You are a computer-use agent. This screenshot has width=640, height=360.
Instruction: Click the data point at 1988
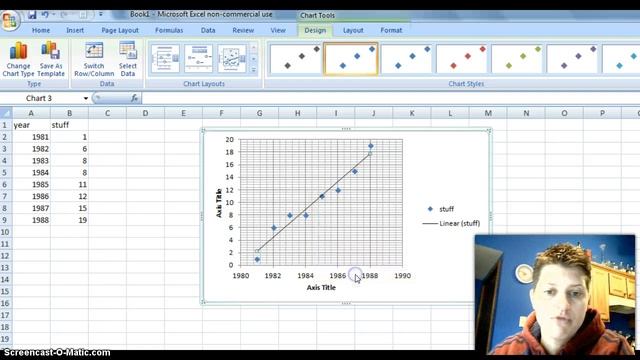[371, 146]
